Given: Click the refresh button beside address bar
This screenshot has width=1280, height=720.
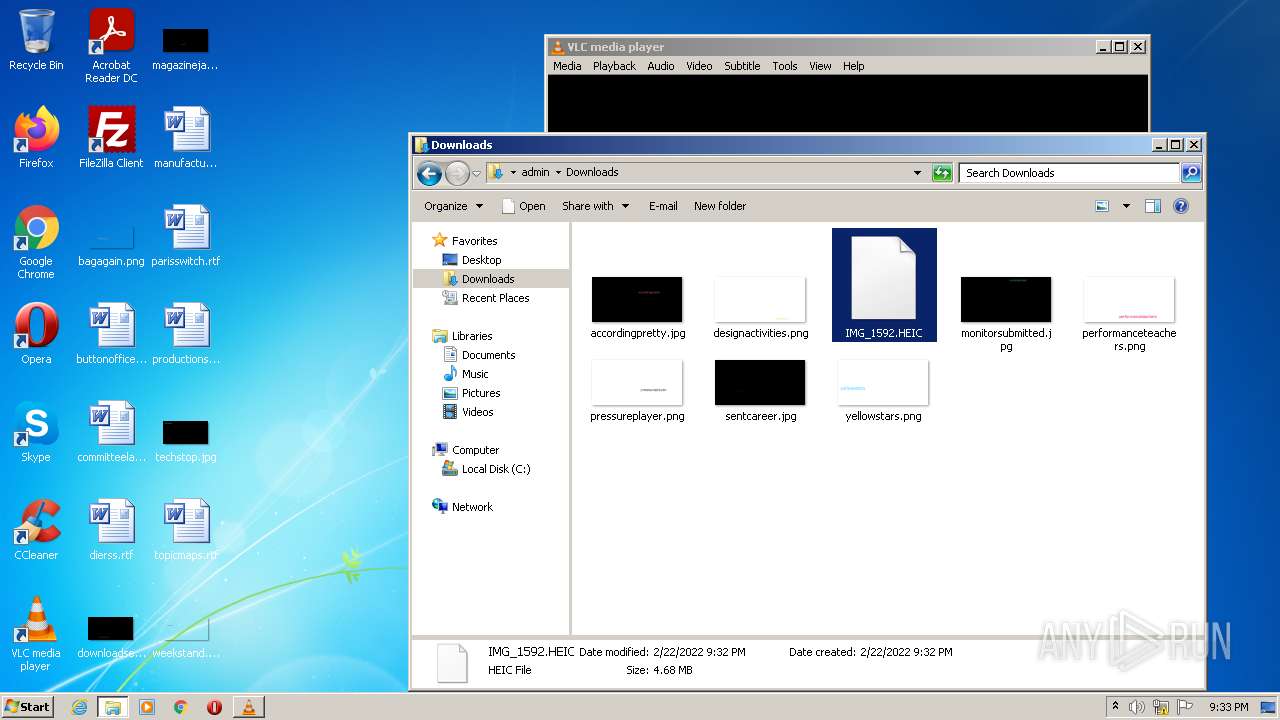Looking at the screenshot, I should [x=942, y=173].
